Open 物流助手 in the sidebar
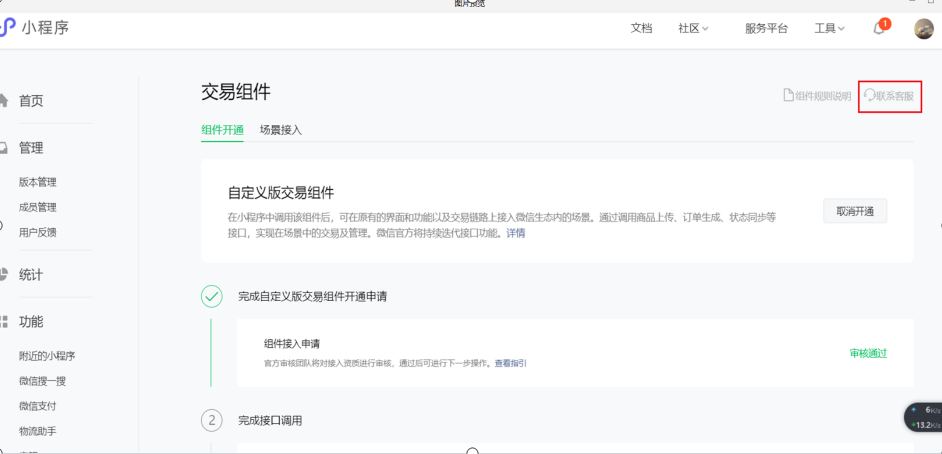The width and height of the screenshot is (942, 454). pyautogui.click(x=38, y=431)
